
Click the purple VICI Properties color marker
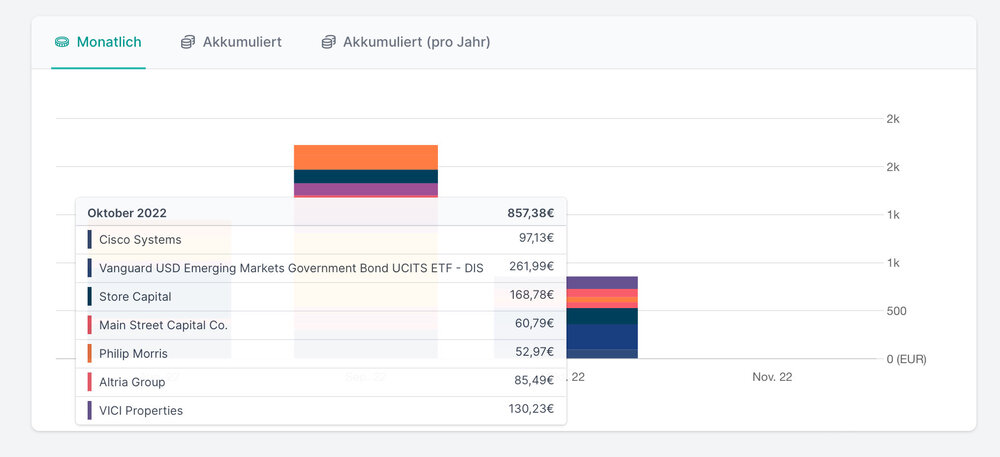(x=90, y=411)
